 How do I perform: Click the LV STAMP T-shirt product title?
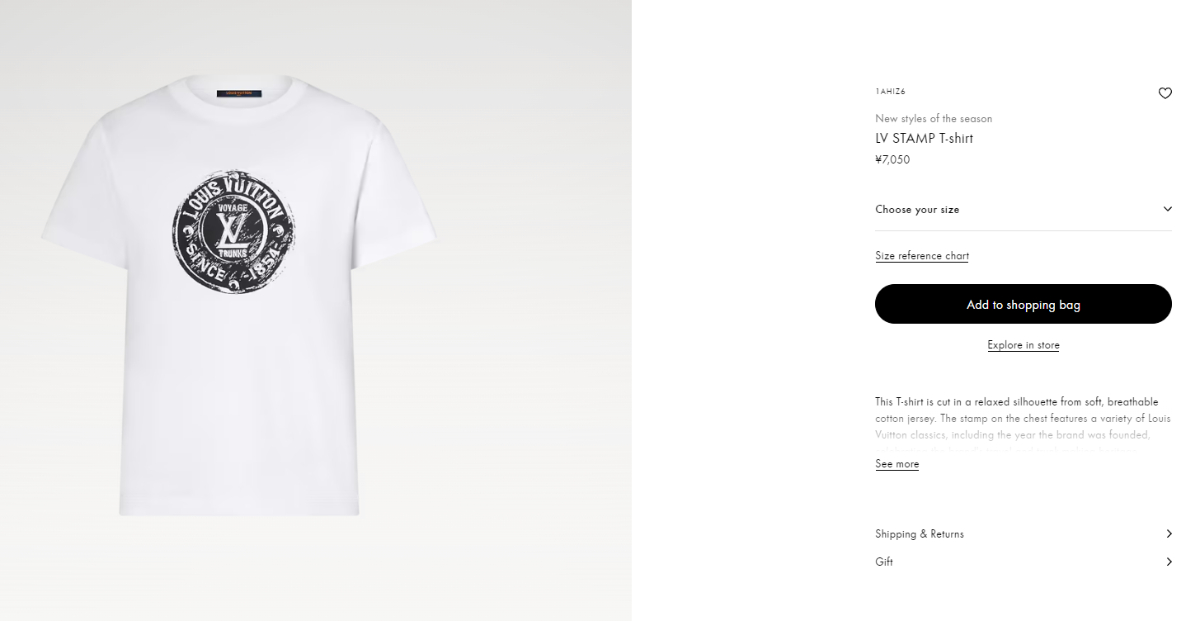point(924,139)
